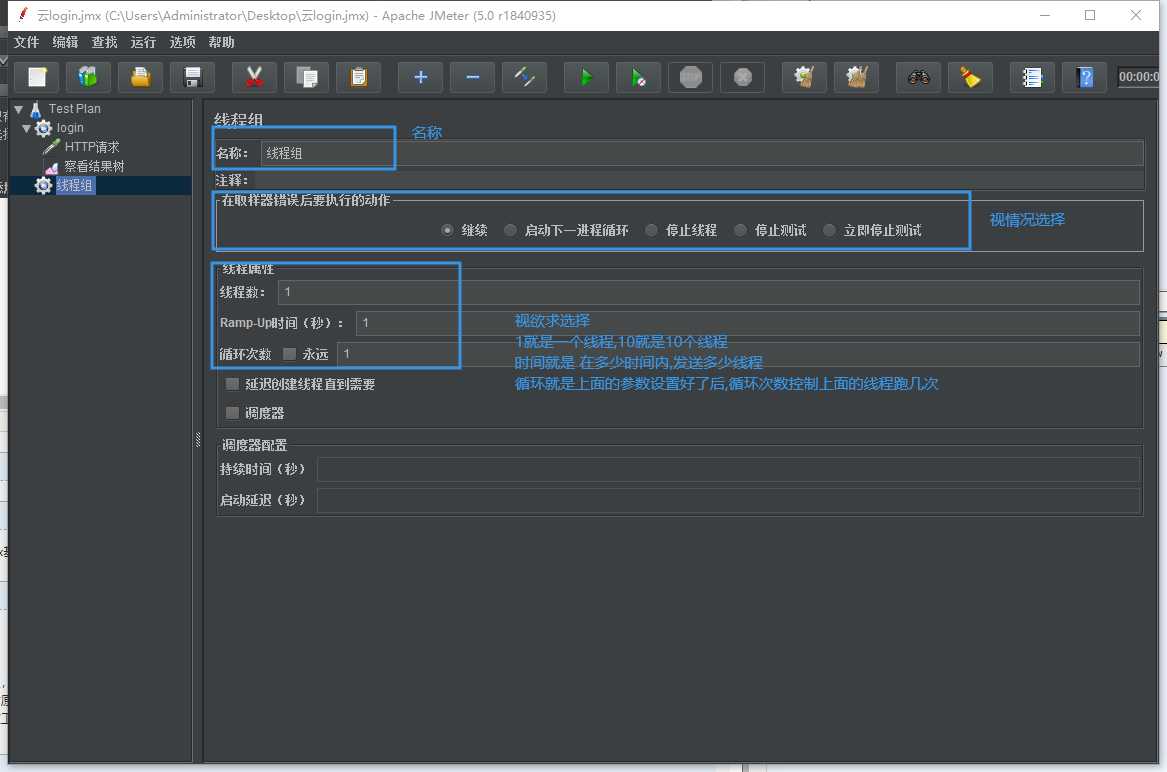Select the 停止测试 radio option
Image resolution: width=1167 pixels, height=772 pixels.
click(740, 230)
